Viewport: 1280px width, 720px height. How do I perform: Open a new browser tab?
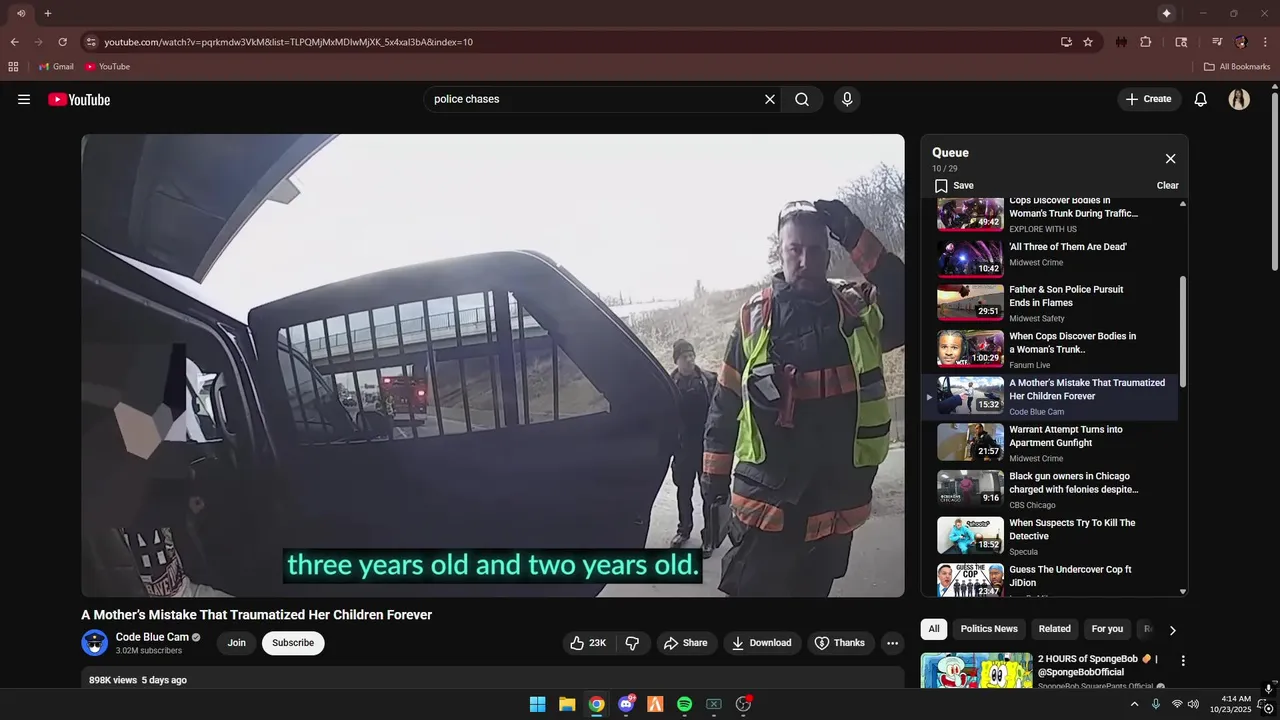[47, 13]
